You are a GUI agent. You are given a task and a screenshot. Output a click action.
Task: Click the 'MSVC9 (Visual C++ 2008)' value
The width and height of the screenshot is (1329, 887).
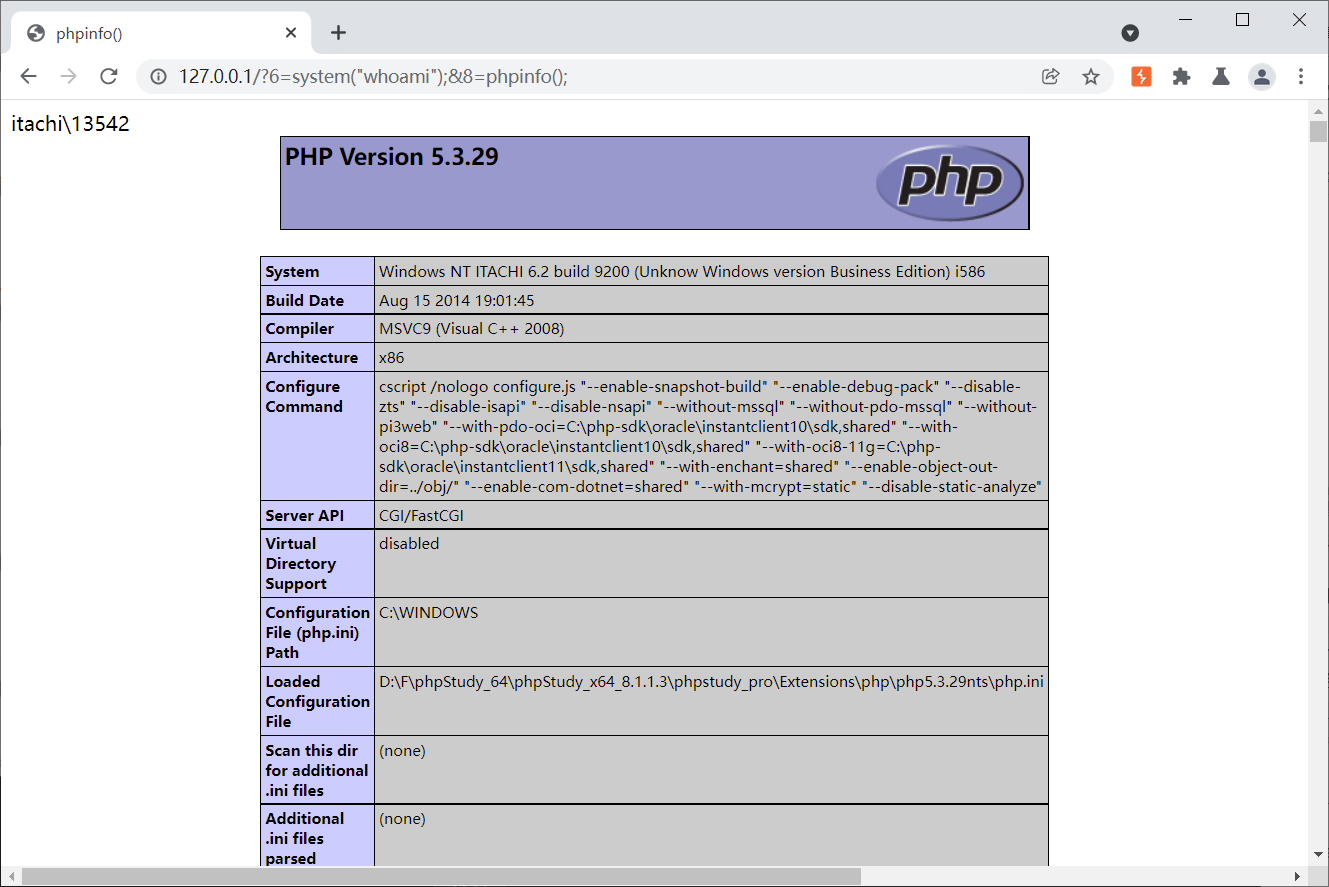pyautogui.click(x=471, y=329)
